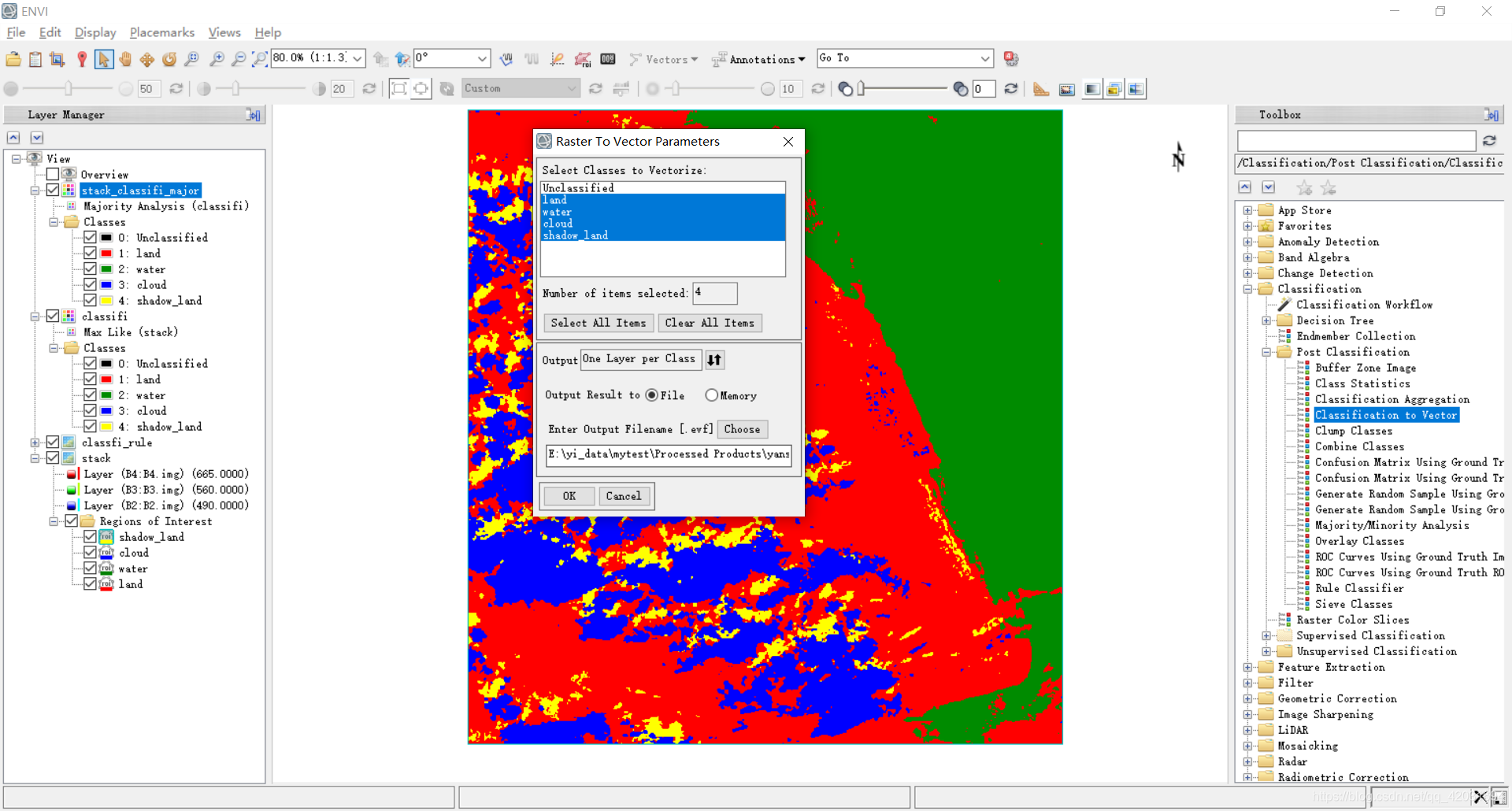Choose the Pan hand tool
Viewport: 1512px width, 811px height.
point(125,59)
